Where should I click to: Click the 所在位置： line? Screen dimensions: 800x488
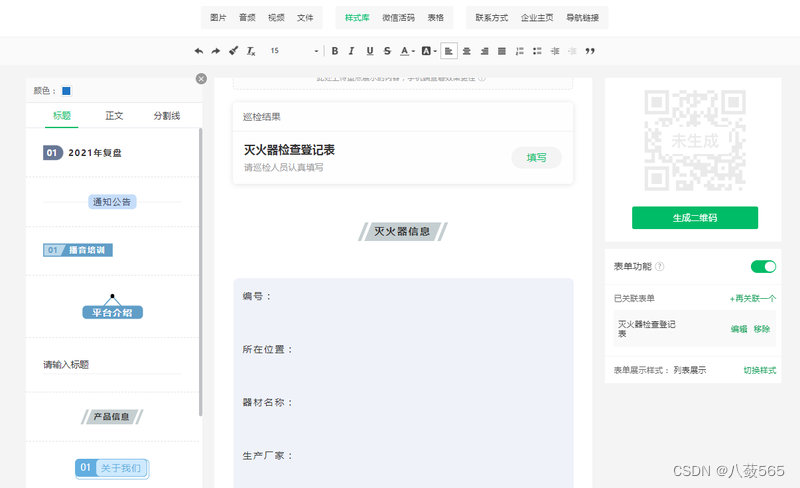[x=268, y=350]
